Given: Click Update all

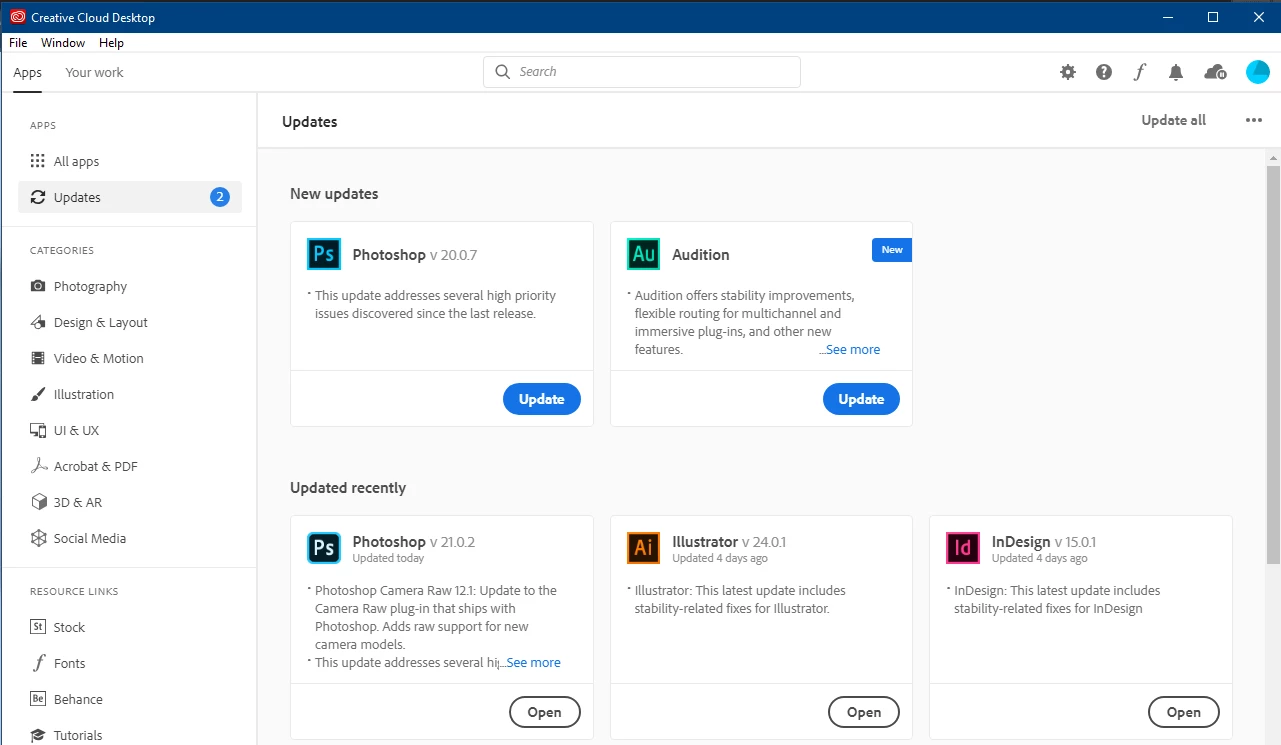Looking at the screenshot, I should (x=1174, y=120).
